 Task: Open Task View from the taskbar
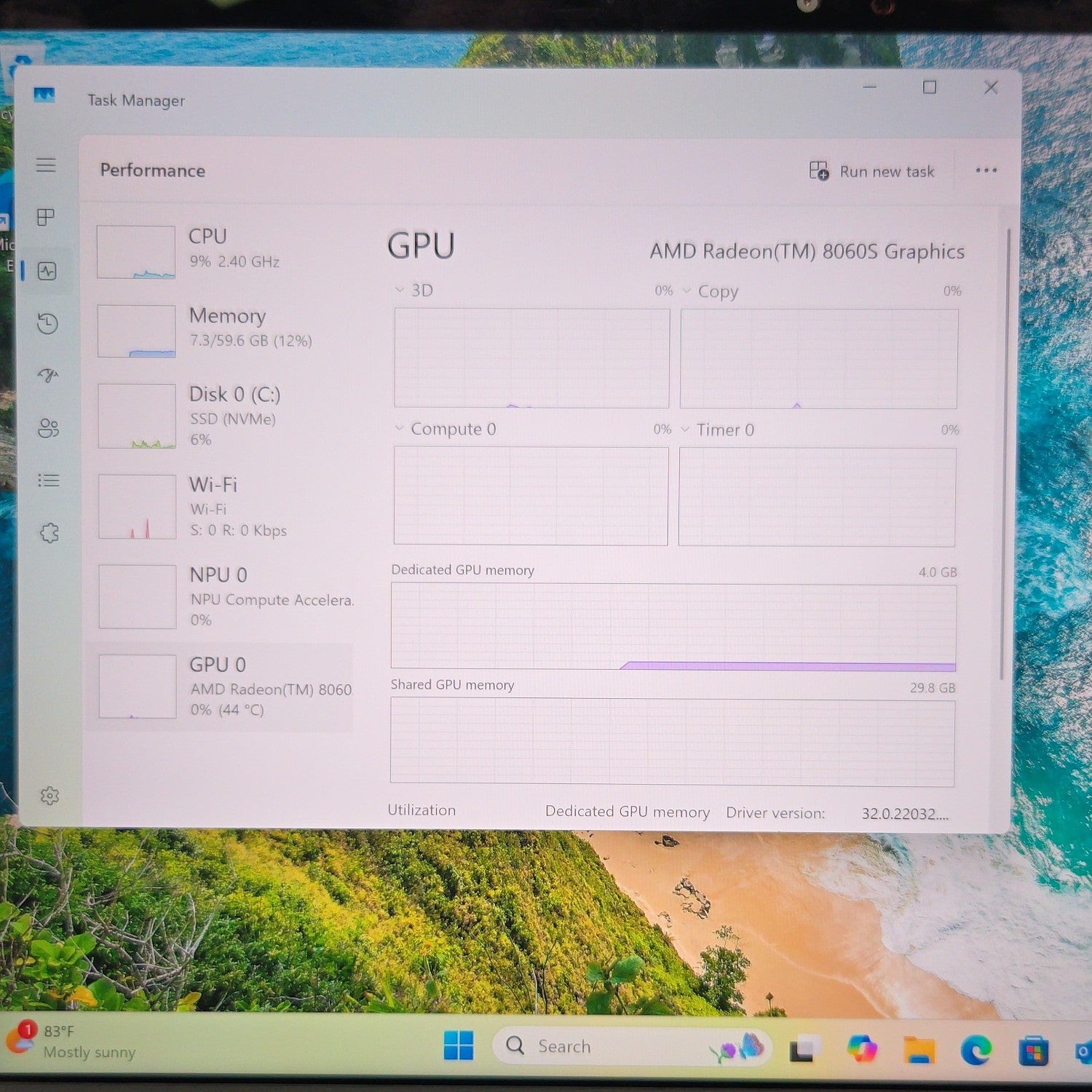(x=803, y=1049)
